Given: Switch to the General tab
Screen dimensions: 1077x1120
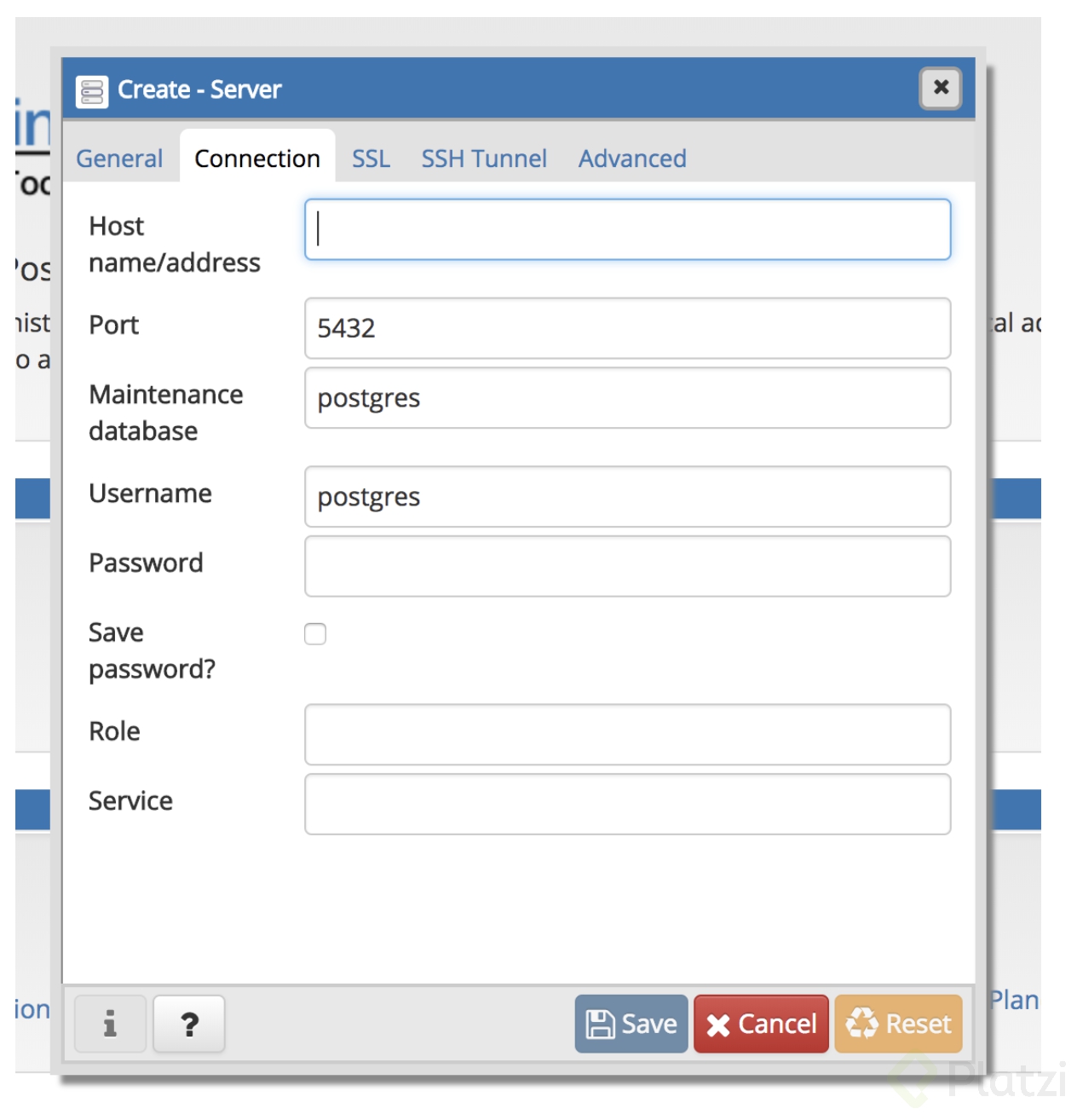Looking at the screenshot, I should [x=119, y=159].
